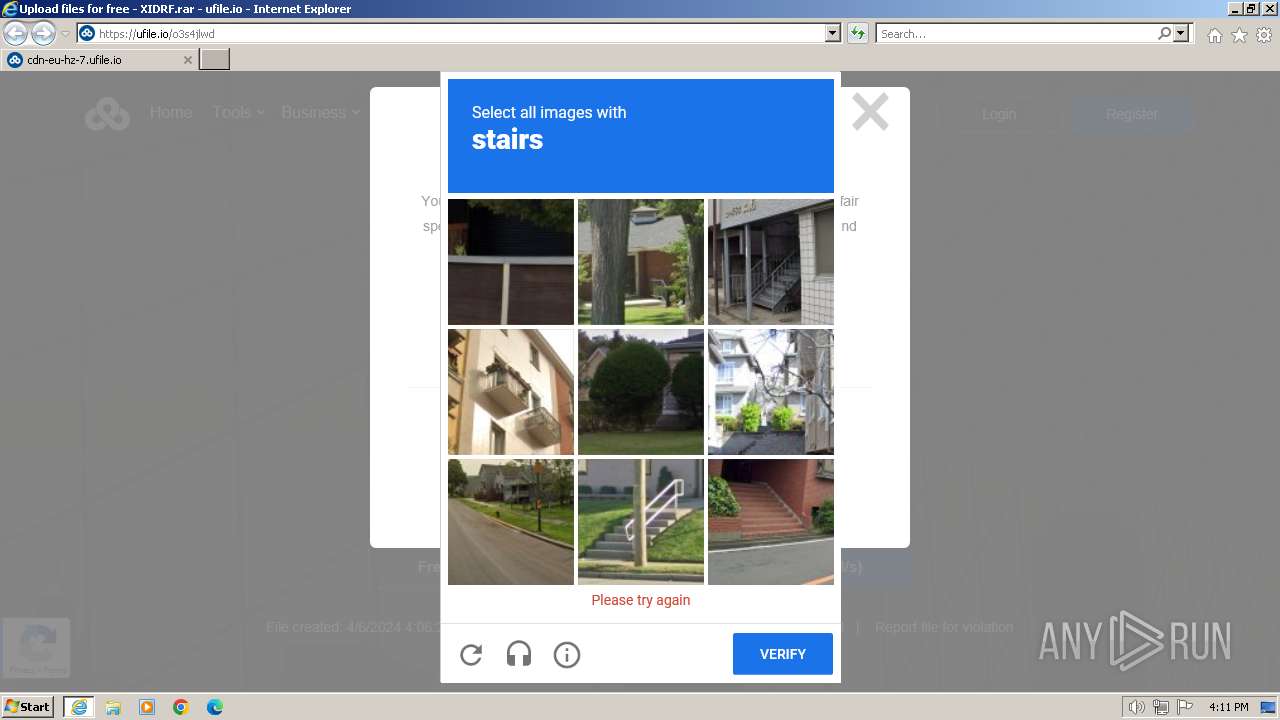The width and height of the screenshot is (1280, 720).
Task: Click the refresh page icon
Action: 858,33
